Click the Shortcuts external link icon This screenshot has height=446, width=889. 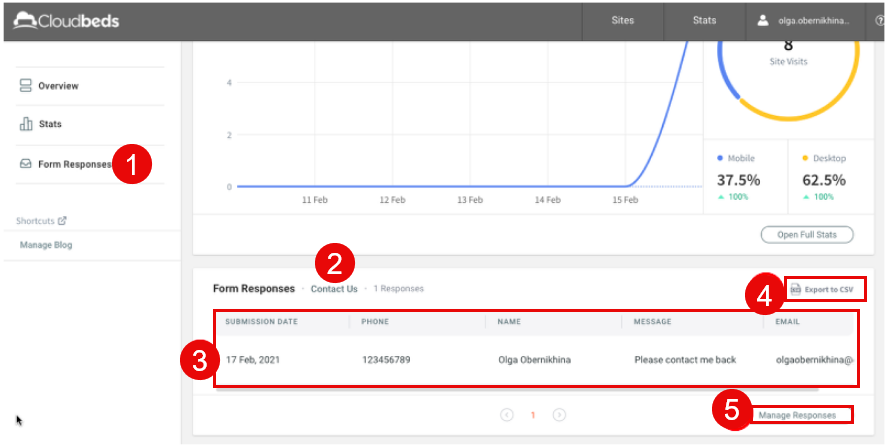(62, 221)
